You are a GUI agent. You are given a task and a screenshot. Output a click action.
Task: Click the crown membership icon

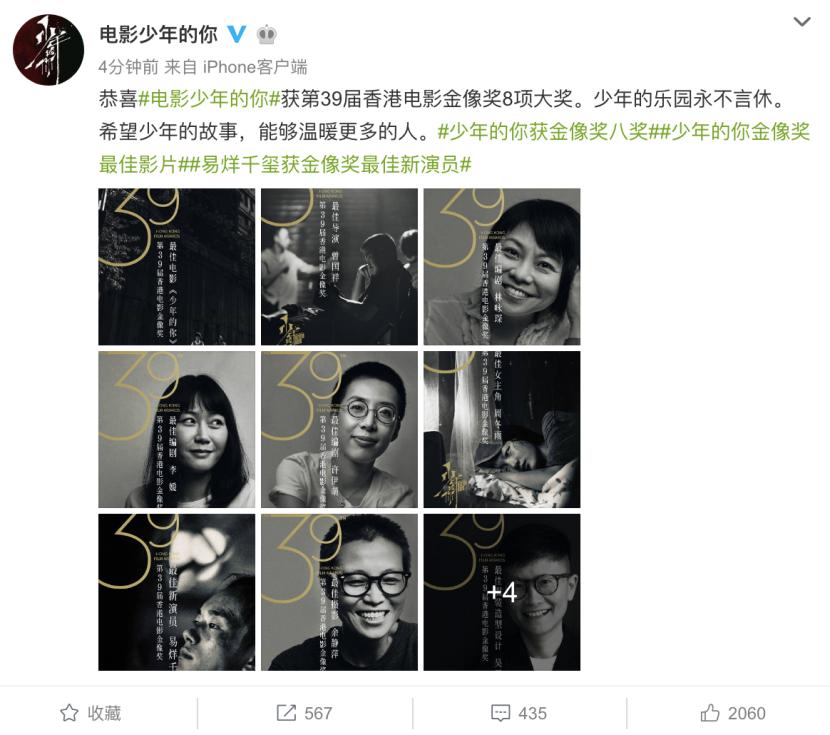click(x=267, y=35)
